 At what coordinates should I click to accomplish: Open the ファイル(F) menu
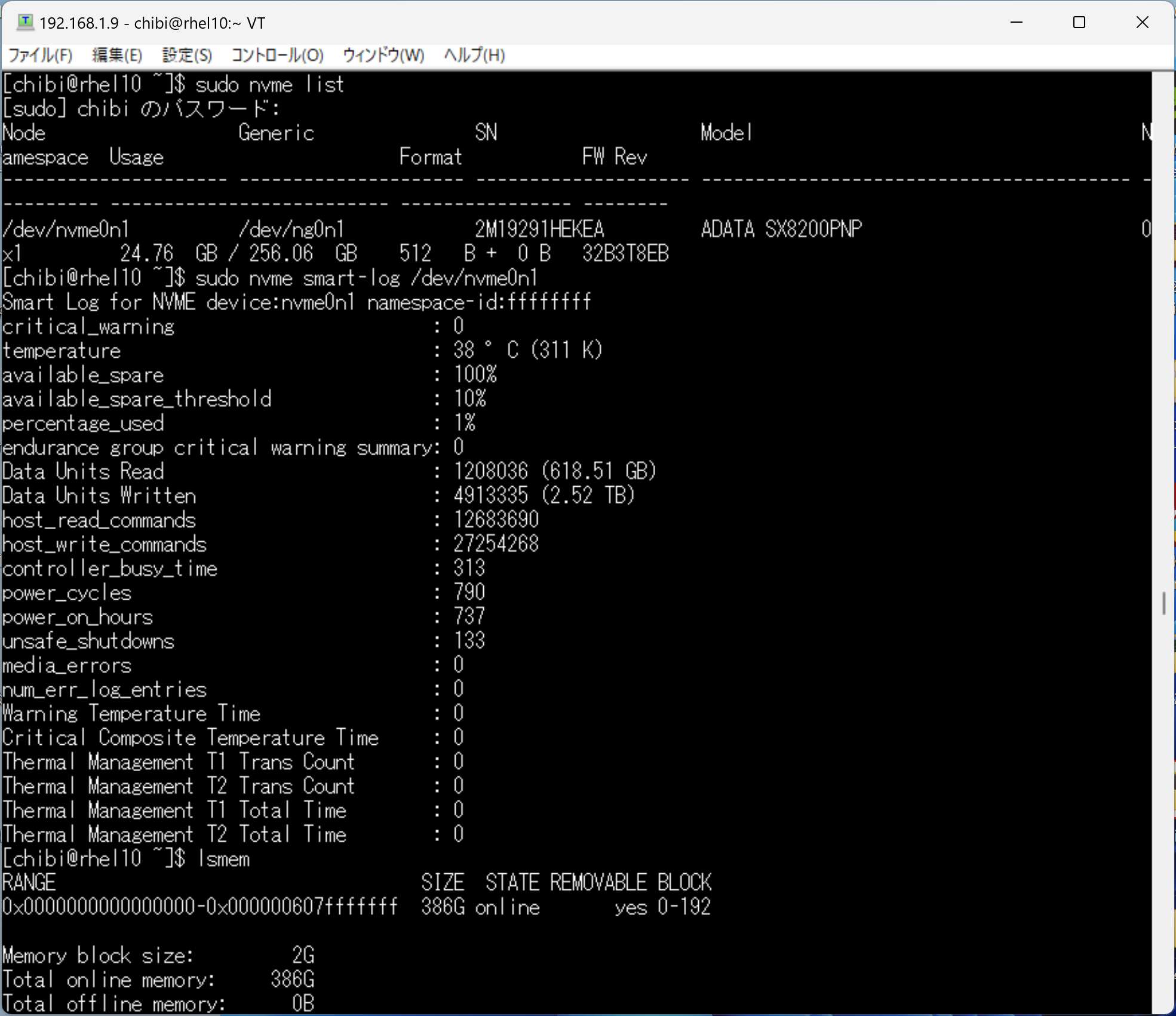pyautogui.click(x=40, y=56)
